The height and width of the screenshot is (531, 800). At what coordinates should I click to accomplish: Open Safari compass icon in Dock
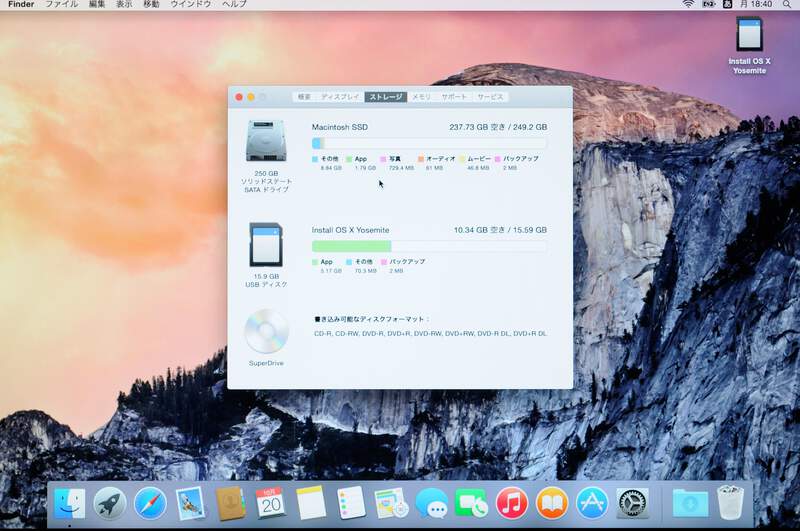150,503
